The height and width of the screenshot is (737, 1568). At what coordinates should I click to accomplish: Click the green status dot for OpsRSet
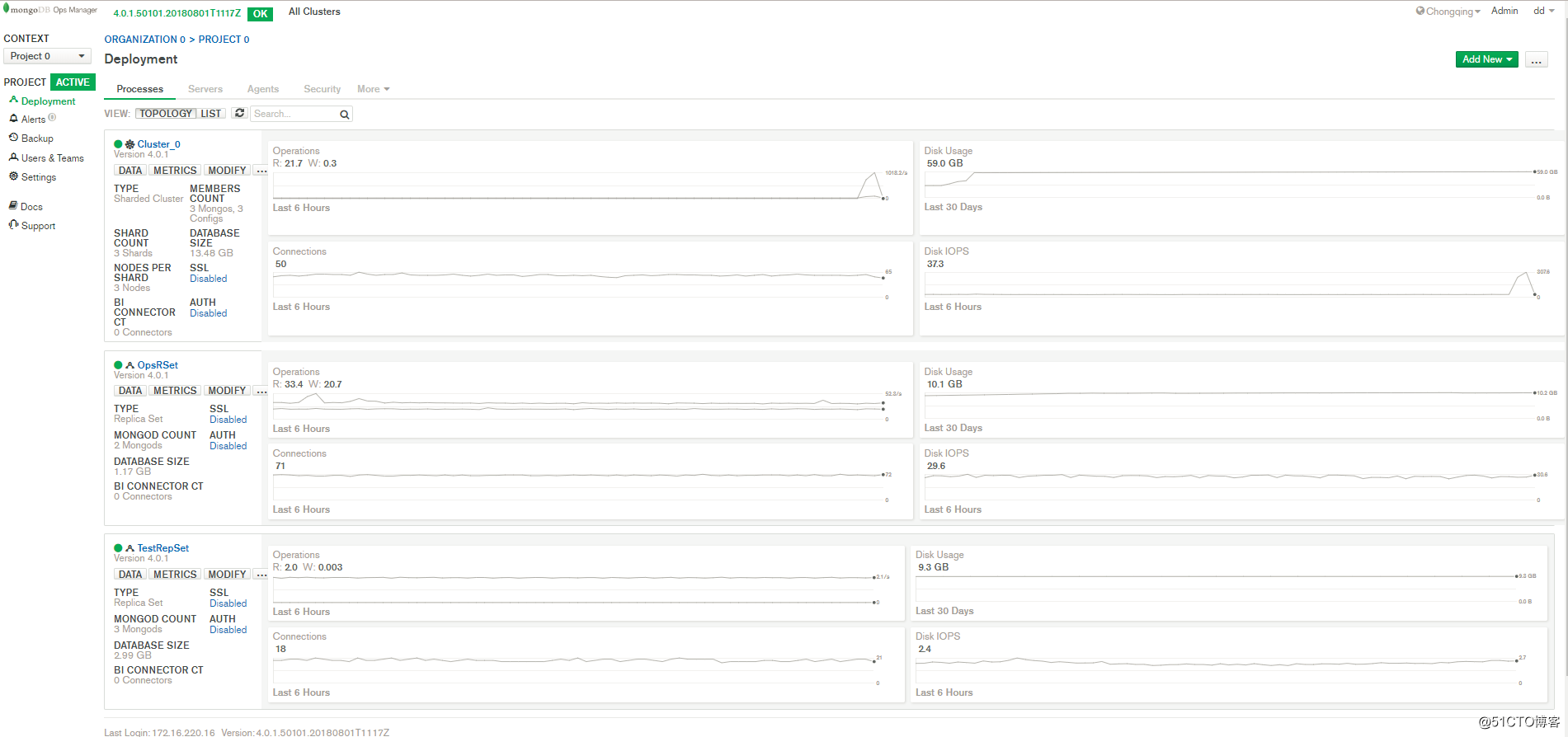pos(118,365)
